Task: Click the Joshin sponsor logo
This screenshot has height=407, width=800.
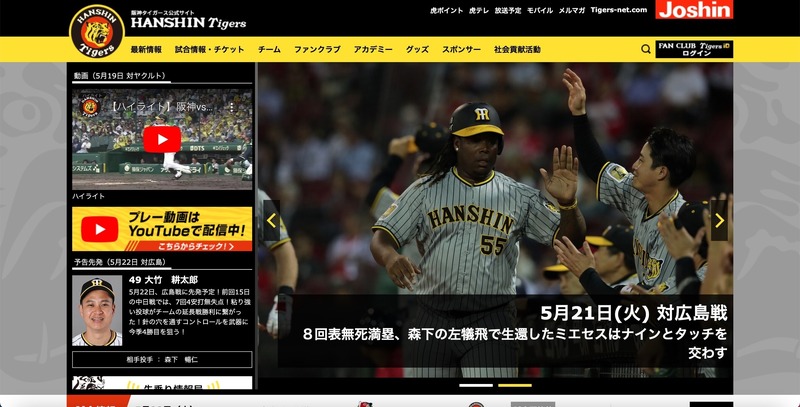Action: (694, 10)
